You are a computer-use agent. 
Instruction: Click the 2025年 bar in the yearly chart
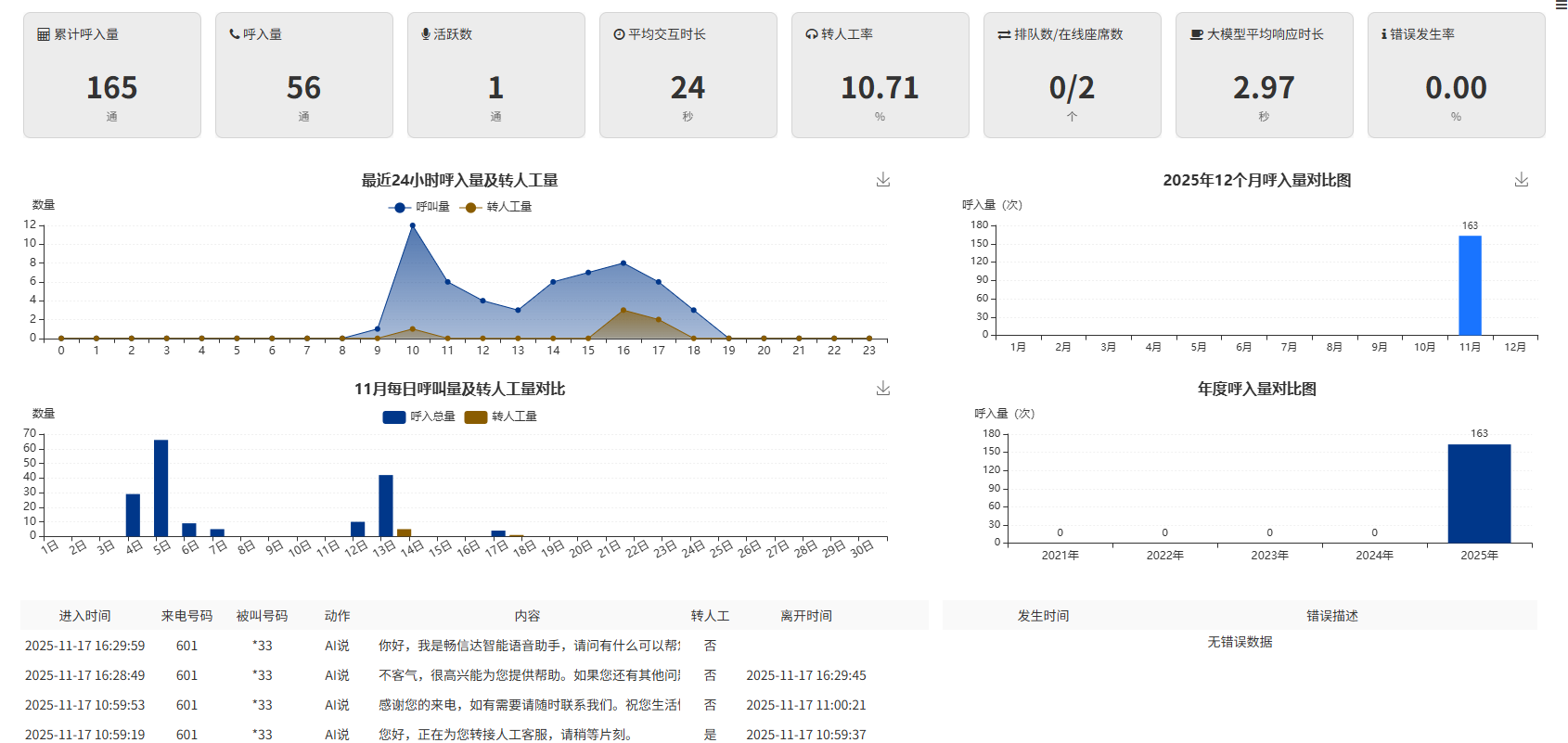1479,493
